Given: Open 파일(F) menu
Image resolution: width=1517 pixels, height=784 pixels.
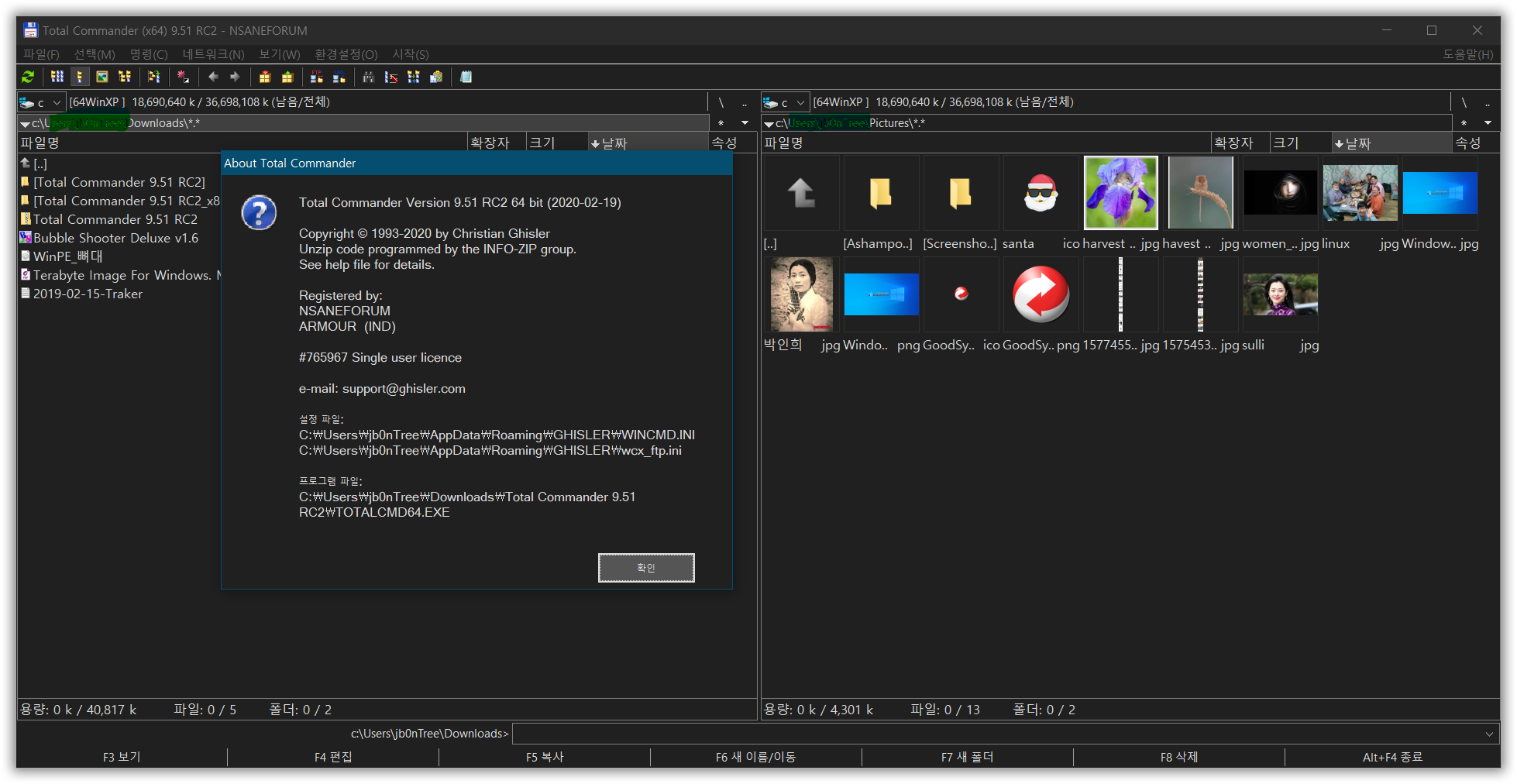Looking at the screenshot, I should (x=41, y=54).
